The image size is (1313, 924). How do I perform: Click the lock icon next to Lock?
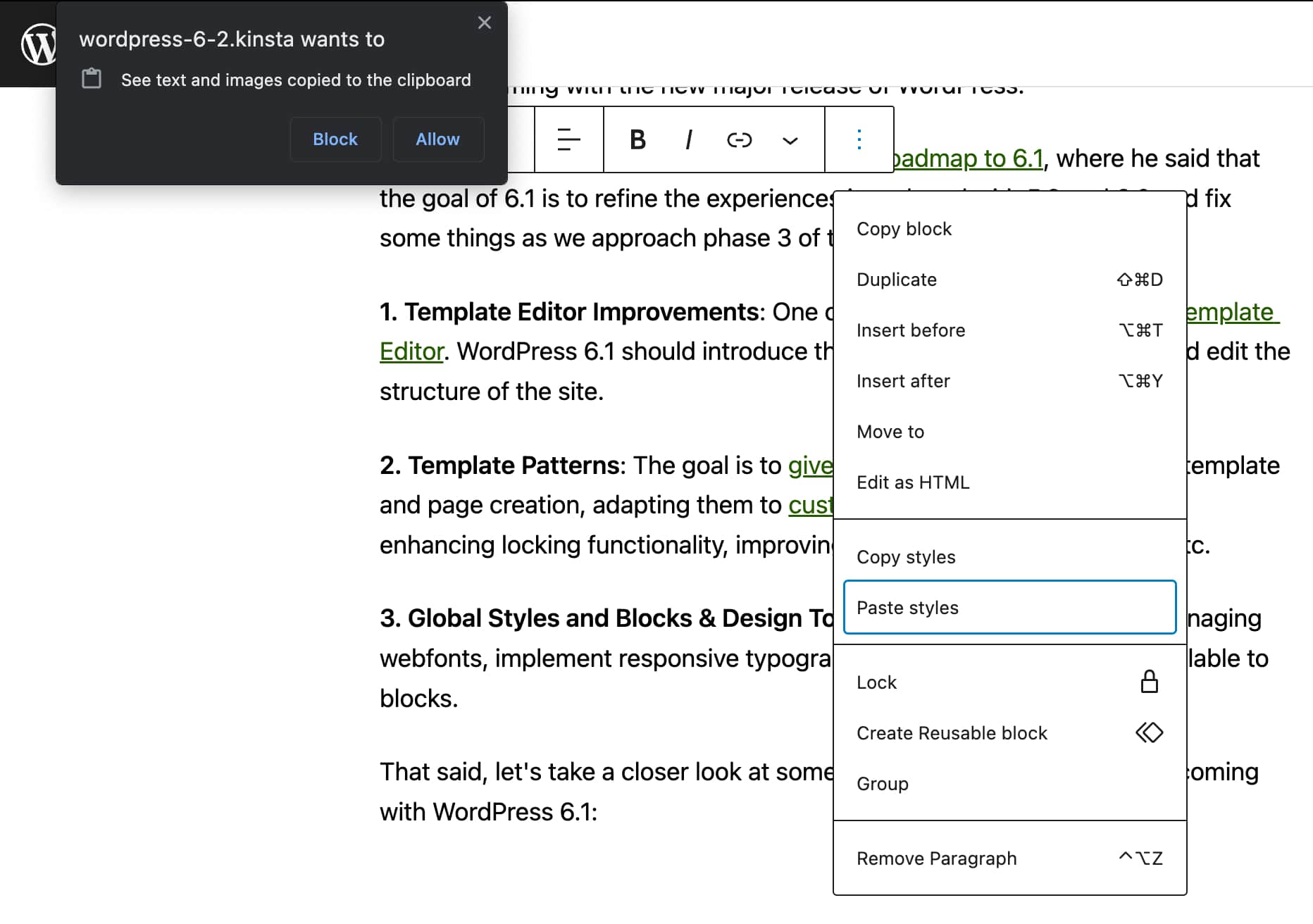[1149, 680]
